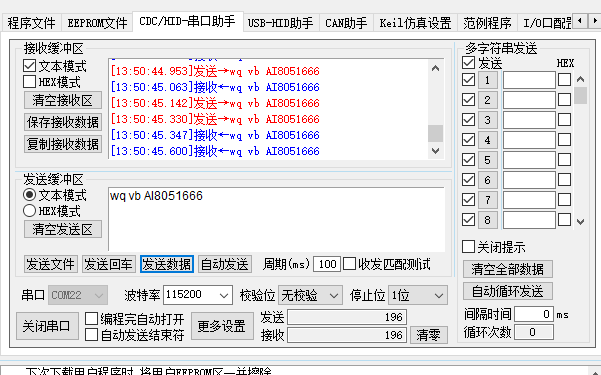601x375 pixels.
Task: Uncheck the checkbox for string row 1
Action: (x=468, y=80)
